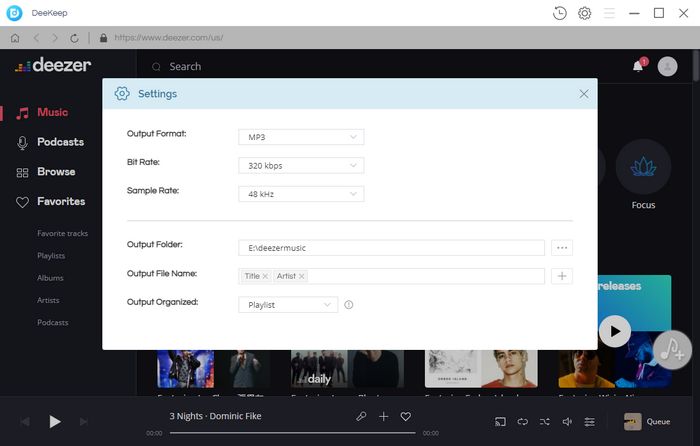Add a file name tag with plus button
Image resolution: width=700 pixels, height=446 pixels.
click(562, 276)
